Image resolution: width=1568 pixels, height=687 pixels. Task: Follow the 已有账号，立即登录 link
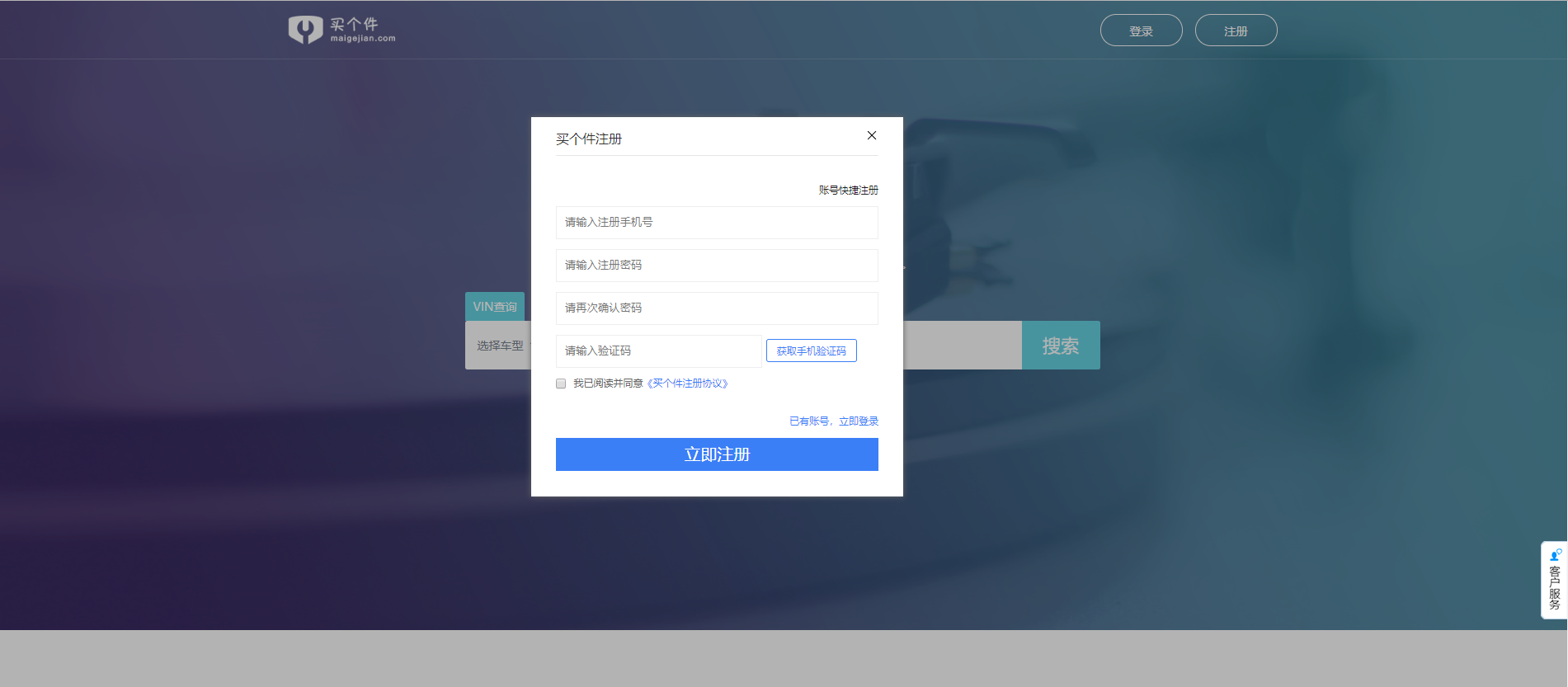(833, 421)
